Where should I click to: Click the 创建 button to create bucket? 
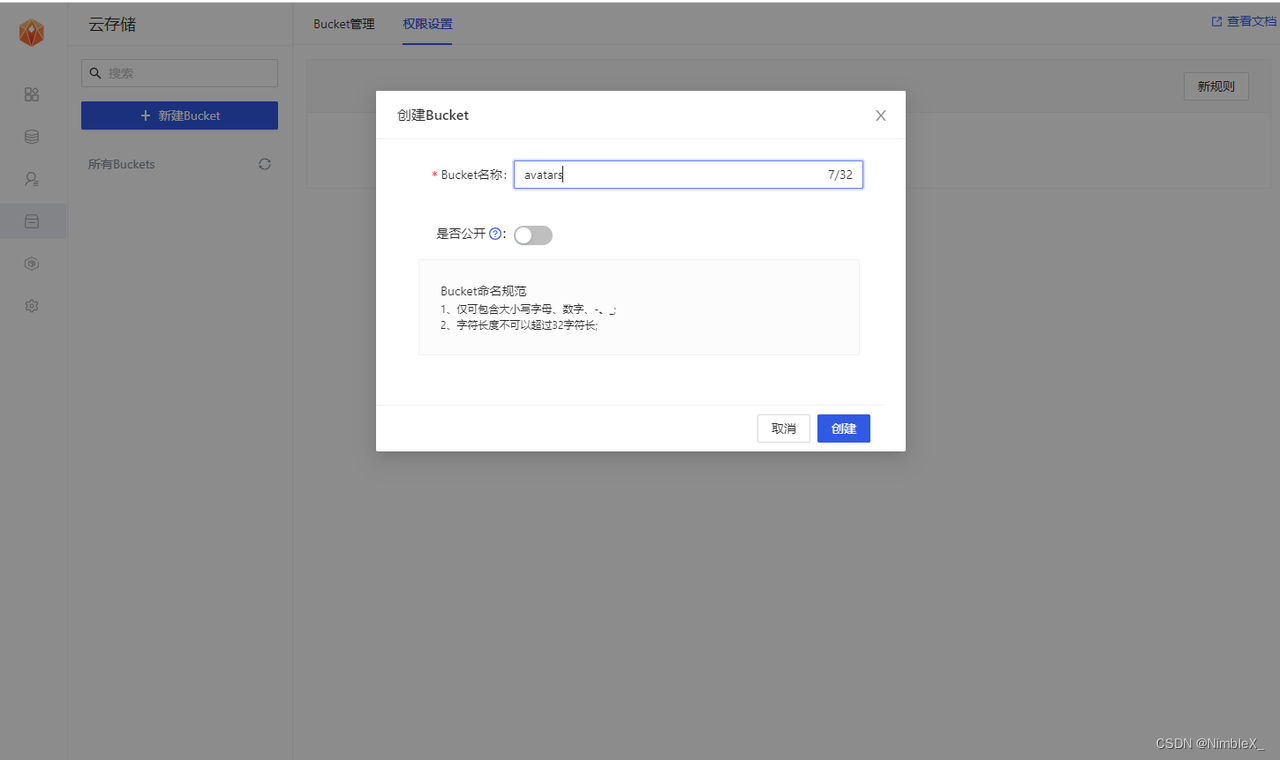[x=843, y=428]
